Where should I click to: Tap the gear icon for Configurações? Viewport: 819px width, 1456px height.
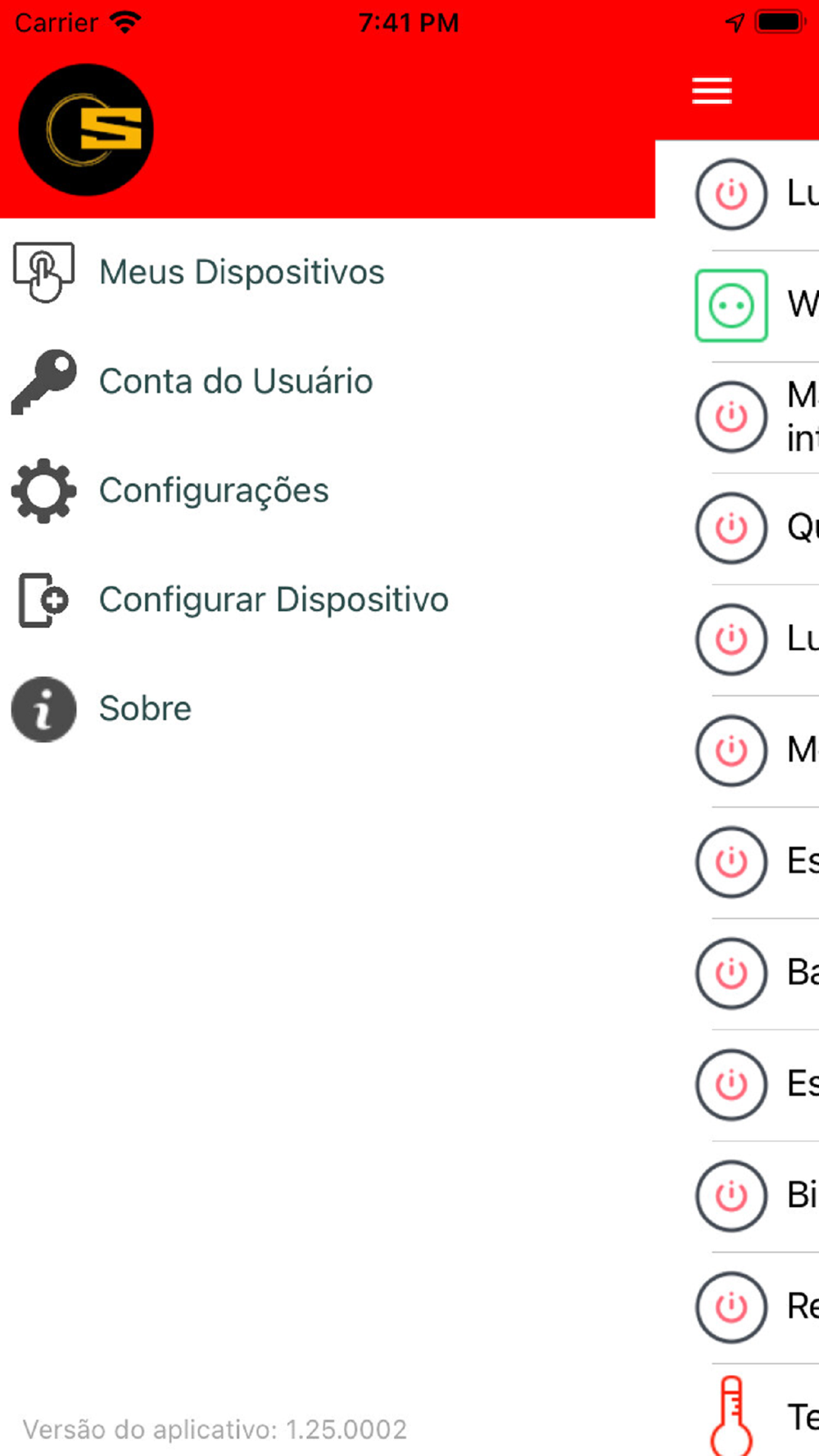[x=43, y=491]
